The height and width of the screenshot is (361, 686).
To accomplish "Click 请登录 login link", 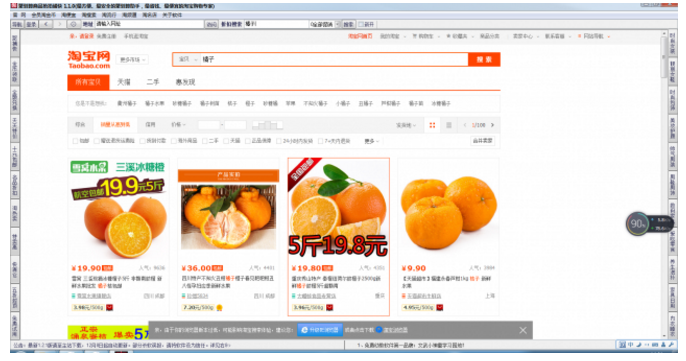I will (86, 36).
